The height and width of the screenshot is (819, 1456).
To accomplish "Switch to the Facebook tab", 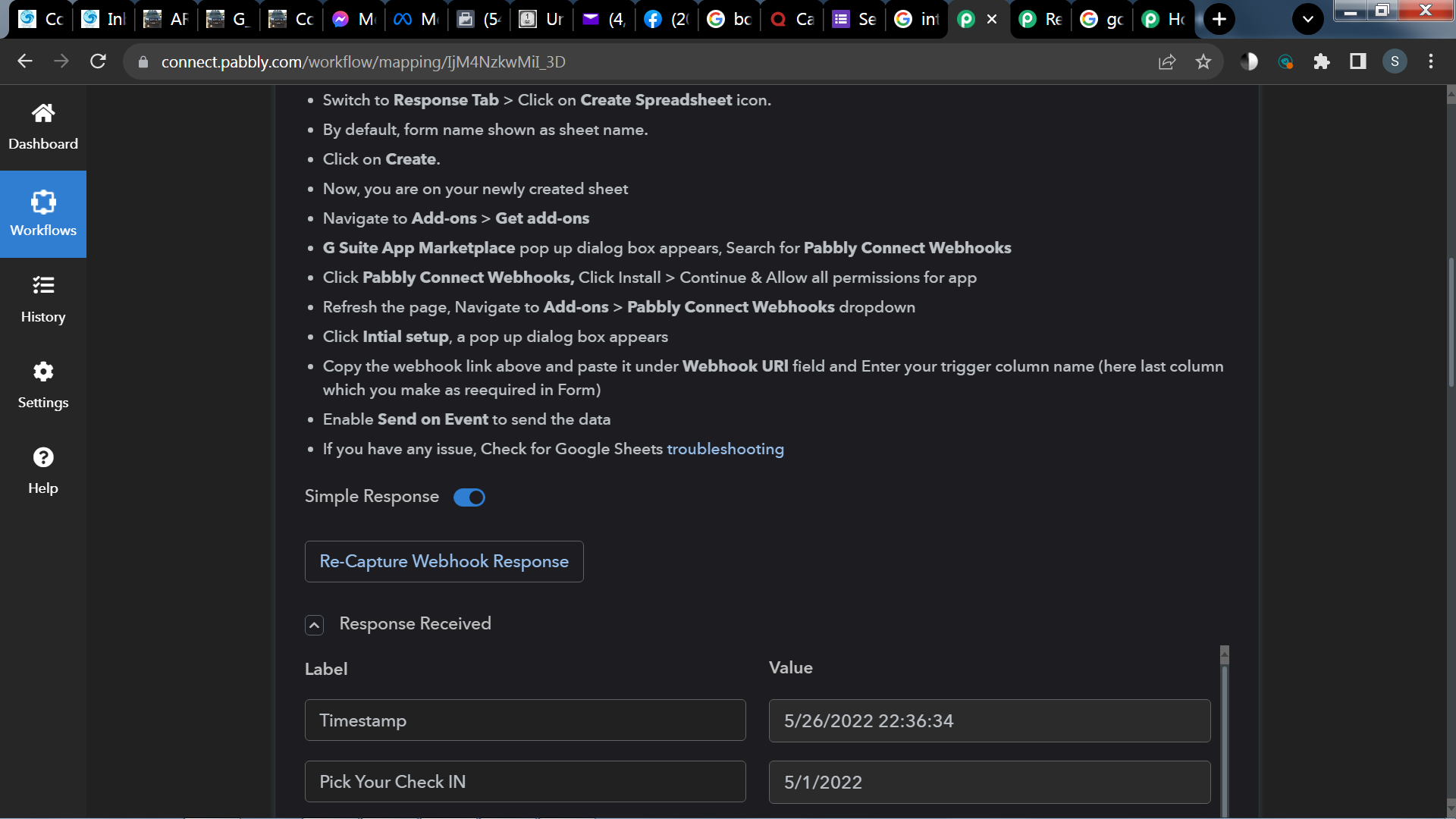I will 667,19.
